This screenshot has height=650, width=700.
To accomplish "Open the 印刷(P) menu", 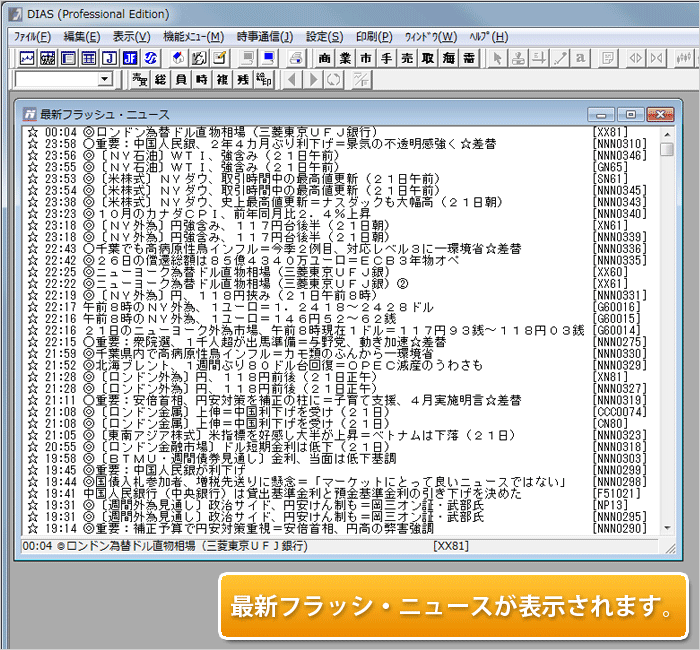I will click(373, 36).
